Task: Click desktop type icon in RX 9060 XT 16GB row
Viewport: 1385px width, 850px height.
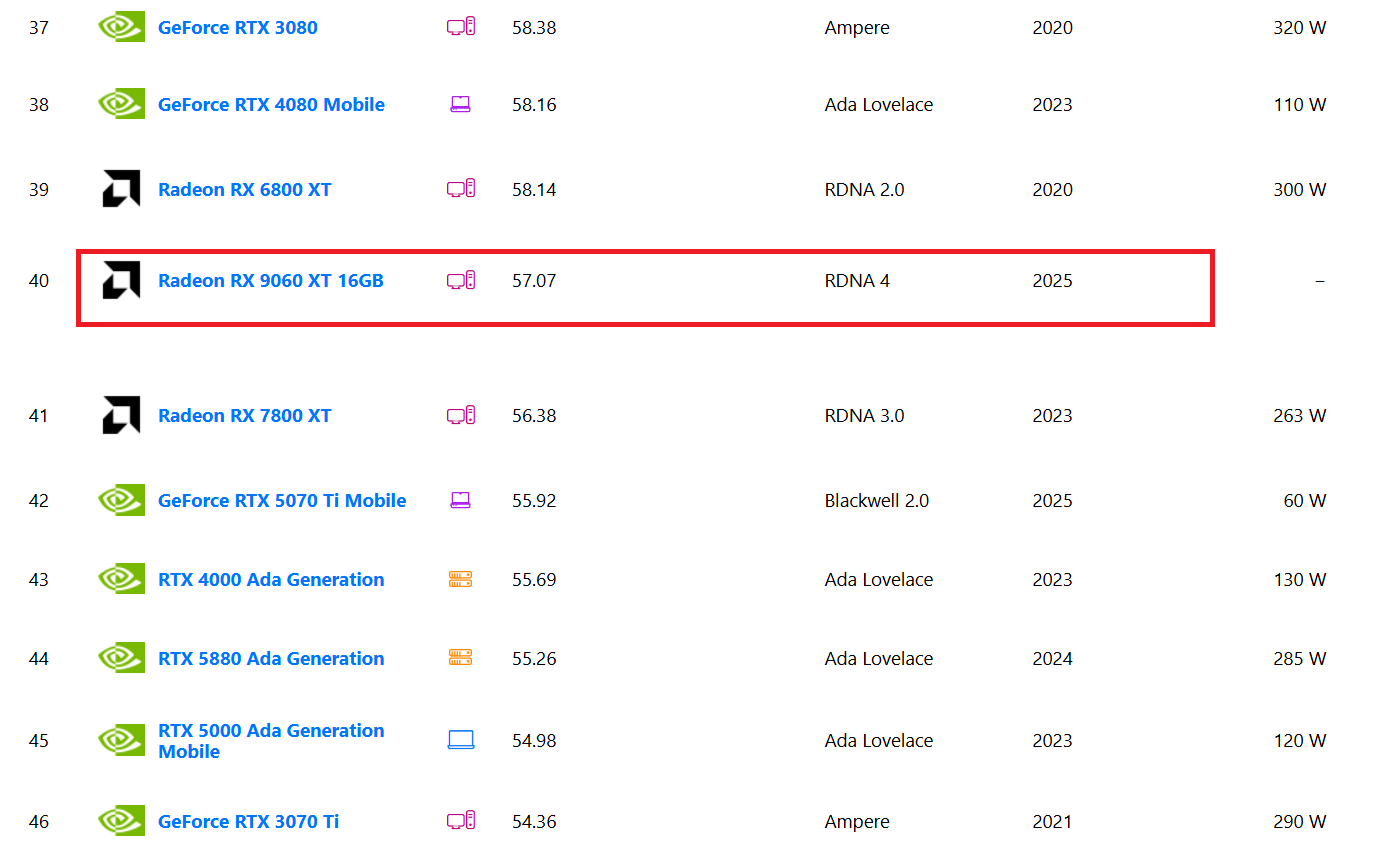Action: click(x=461, y=280)
